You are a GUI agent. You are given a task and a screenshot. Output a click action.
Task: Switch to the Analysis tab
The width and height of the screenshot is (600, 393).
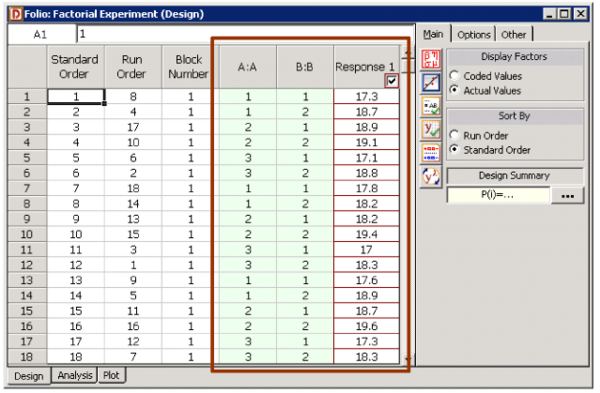(x=75, y=375)
